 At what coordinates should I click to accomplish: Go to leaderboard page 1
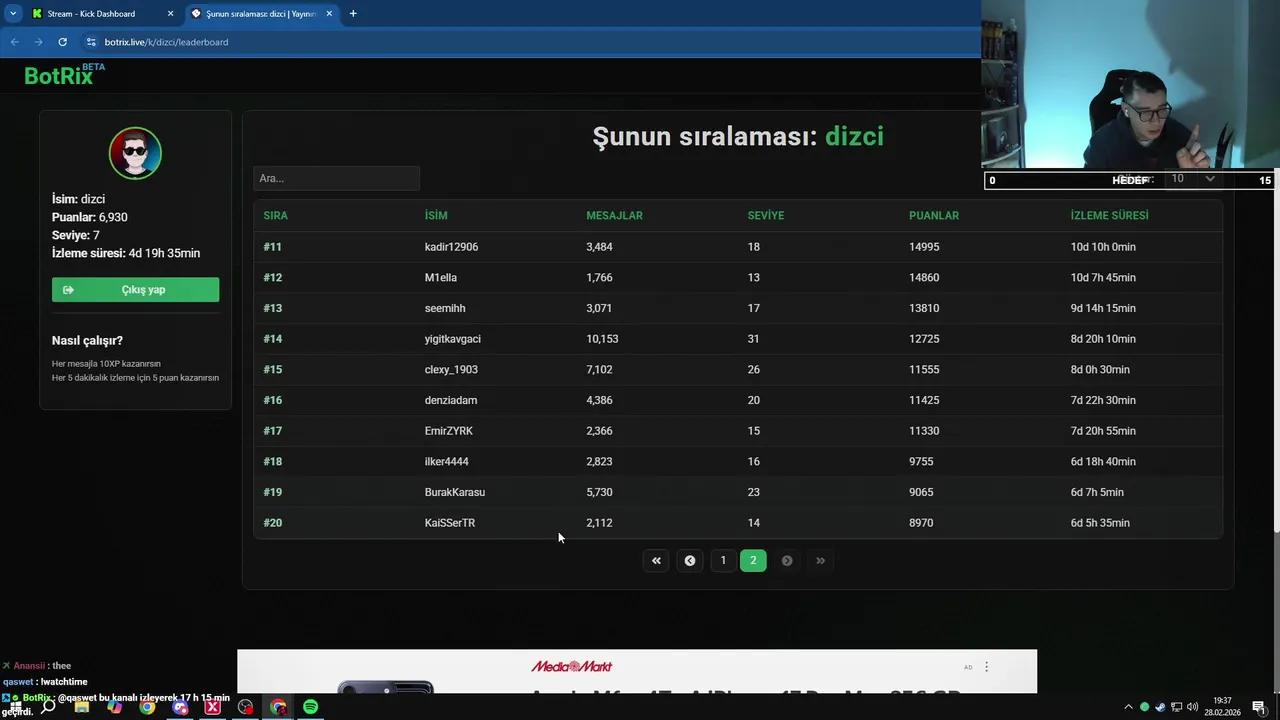click(x=723, y=560)
